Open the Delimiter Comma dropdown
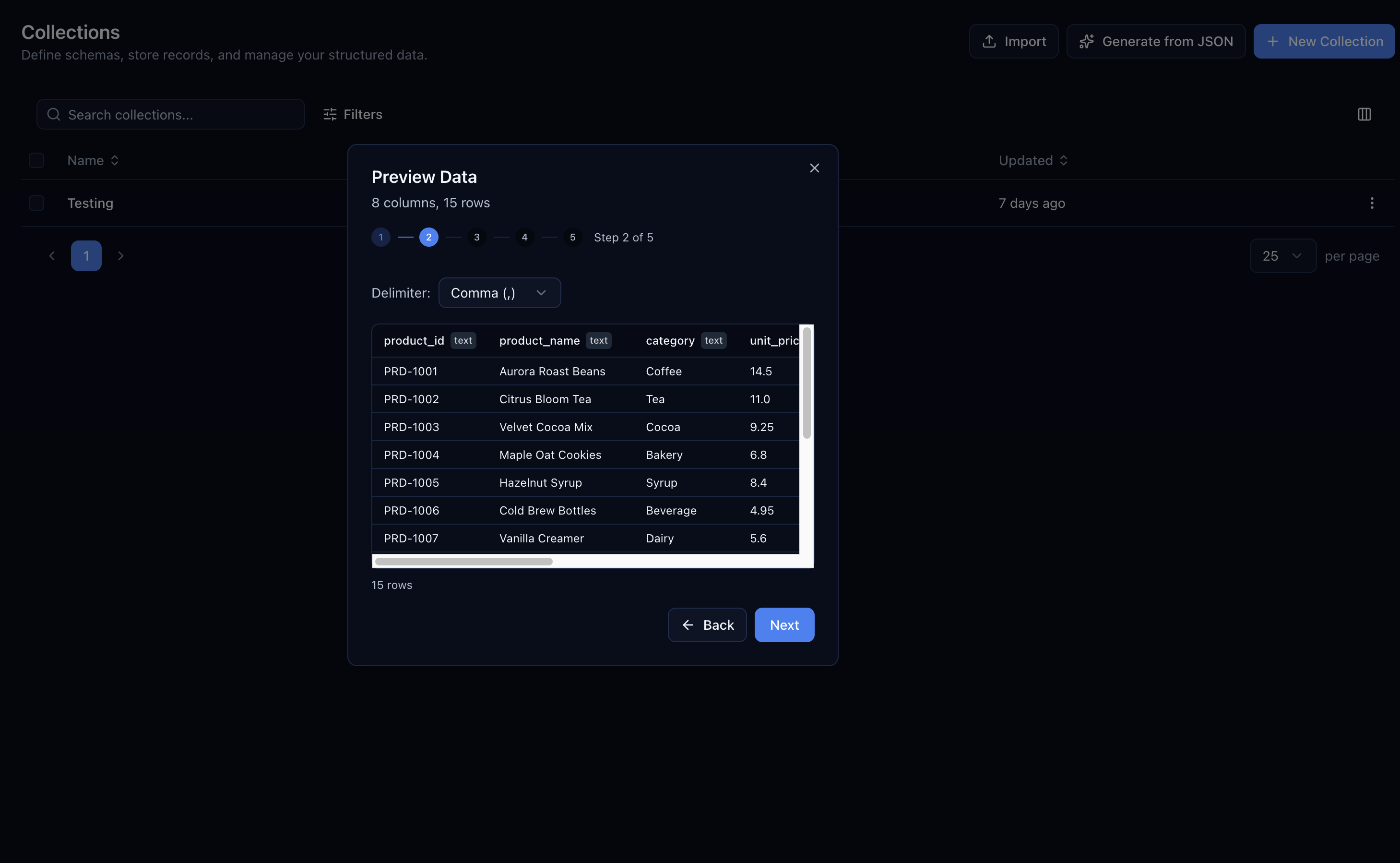 point(499,293)
